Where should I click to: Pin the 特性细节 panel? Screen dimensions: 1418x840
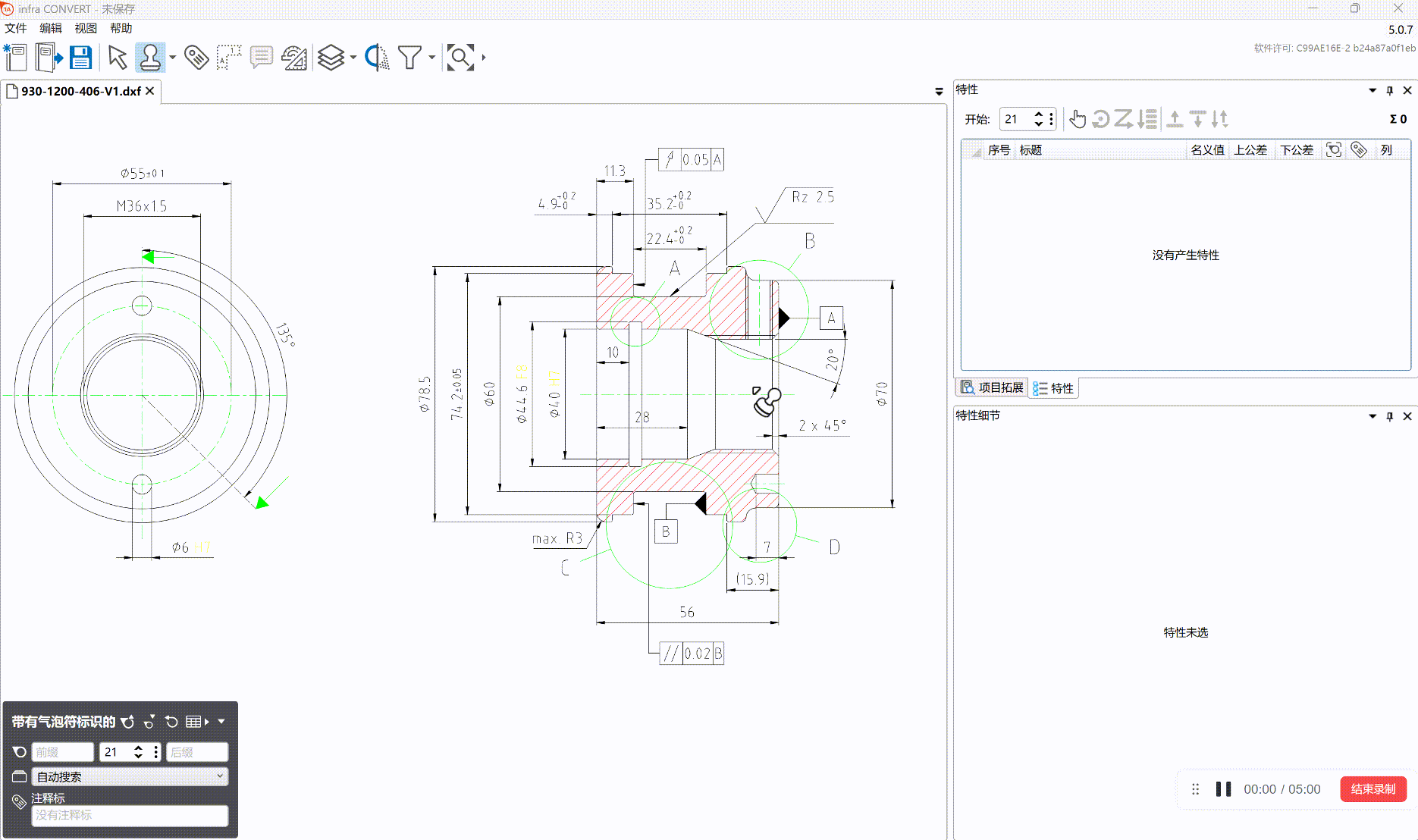(1390, 416)
